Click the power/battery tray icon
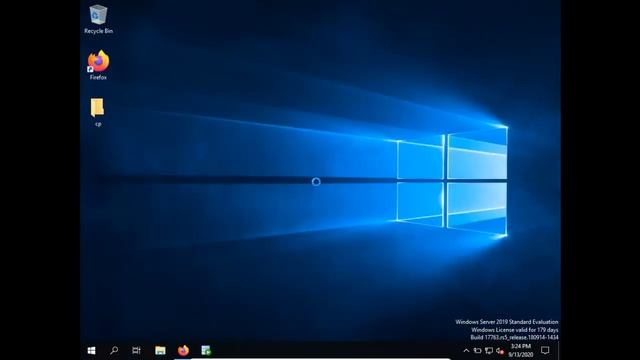Screen dimensions: 640x360 (x=478, y=351)
